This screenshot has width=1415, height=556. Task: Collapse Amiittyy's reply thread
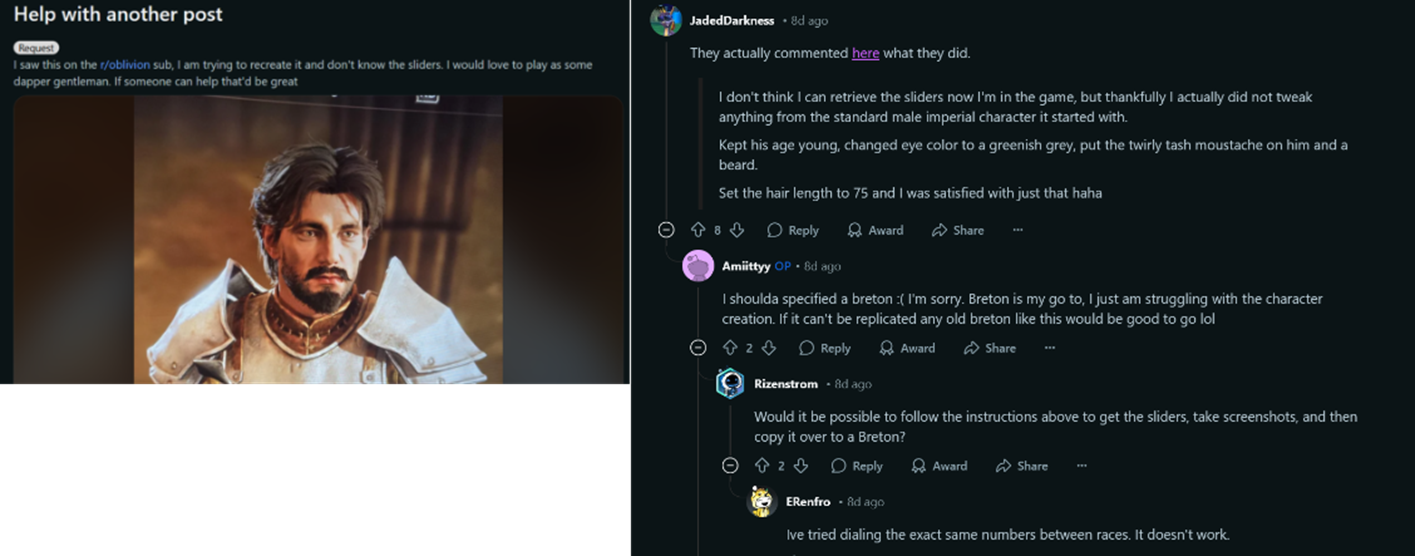pyautogui.click(x=698, y=348)
